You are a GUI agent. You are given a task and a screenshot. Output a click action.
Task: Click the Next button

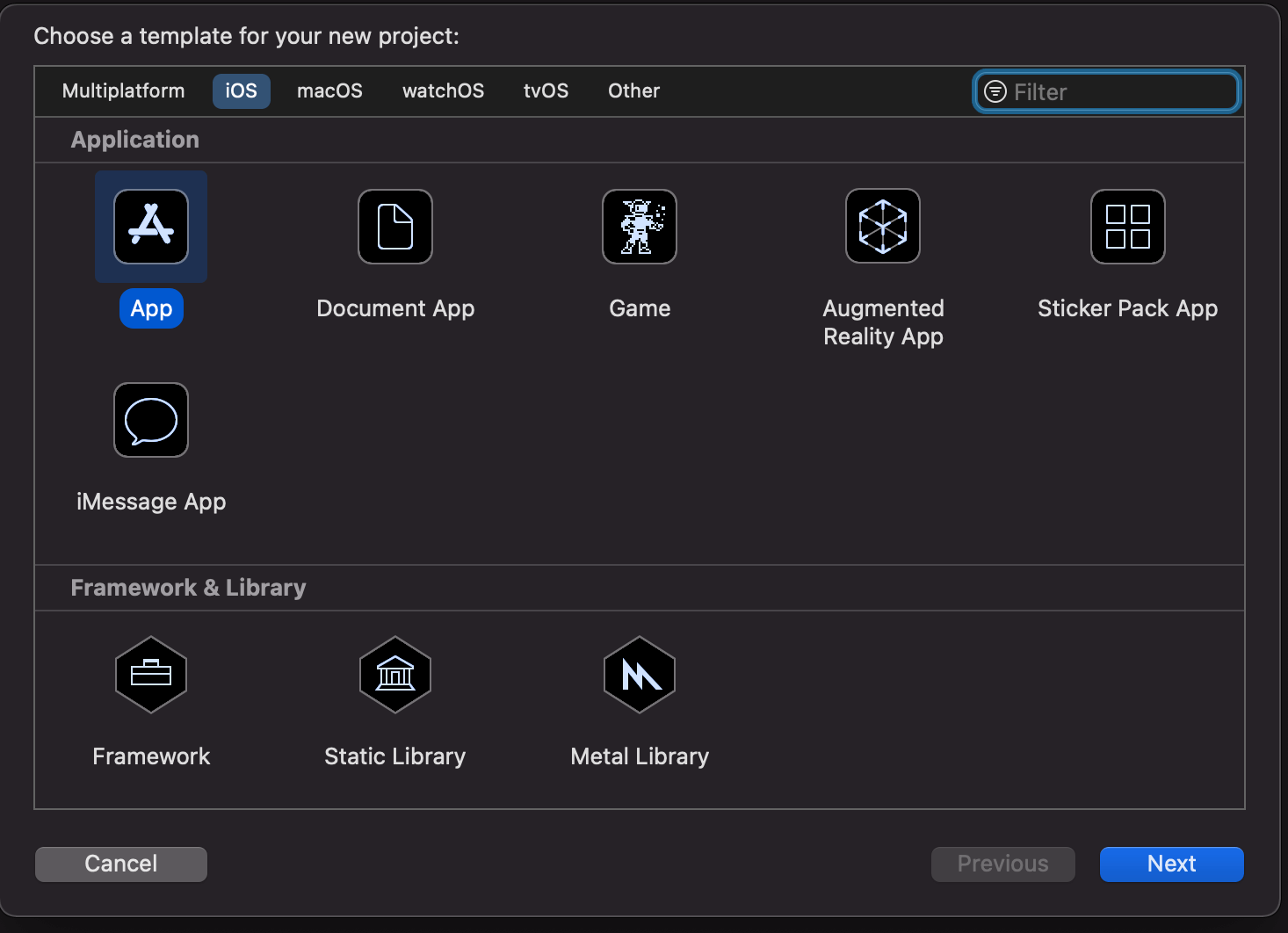[x=1171, y=864]
